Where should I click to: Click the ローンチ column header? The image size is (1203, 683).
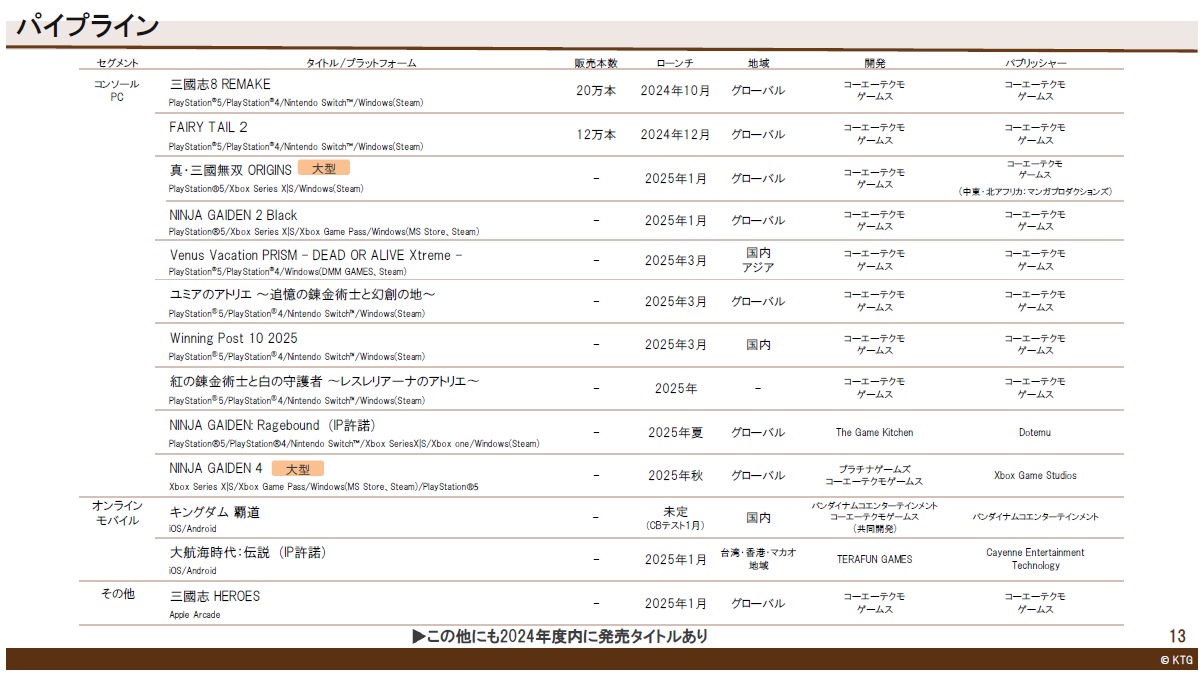(675, 63)
